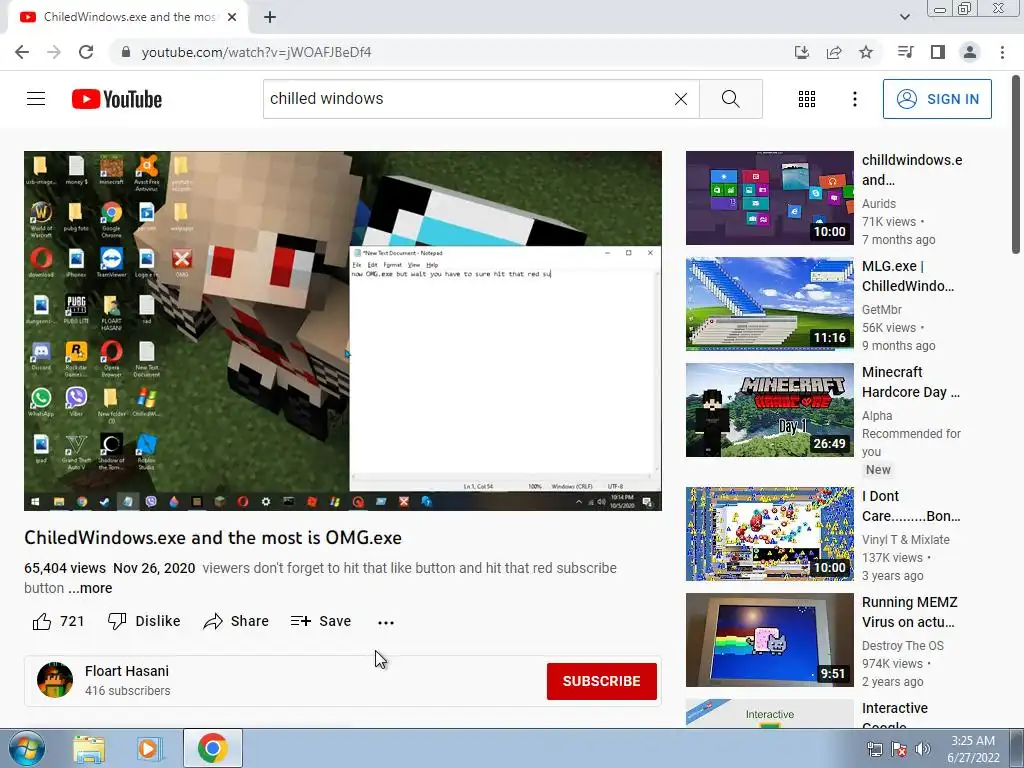
Task: Bookmark this page with the star icon
Action: click(x=866, y=52)
